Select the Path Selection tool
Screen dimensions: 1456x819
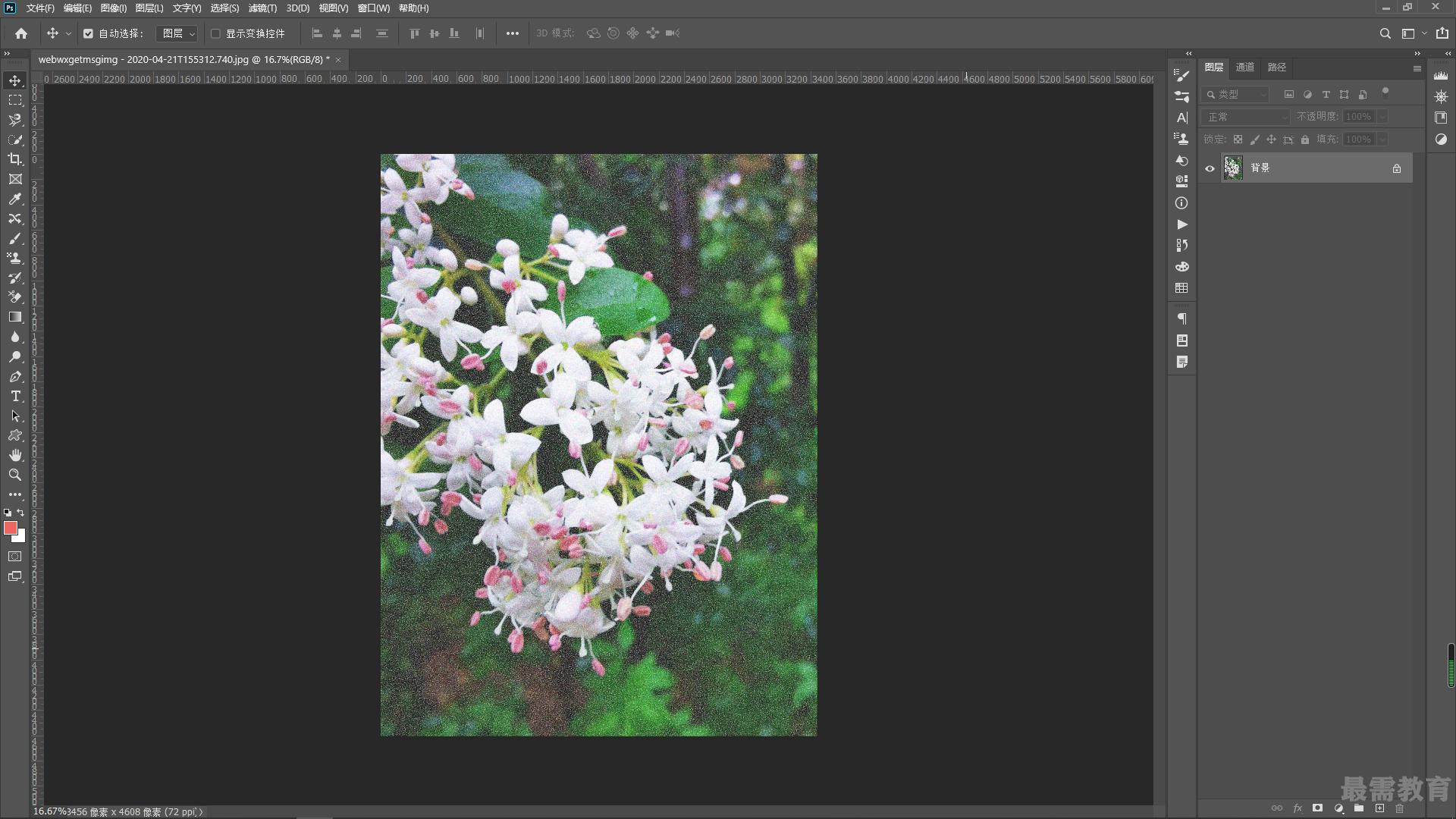point(15,416)
